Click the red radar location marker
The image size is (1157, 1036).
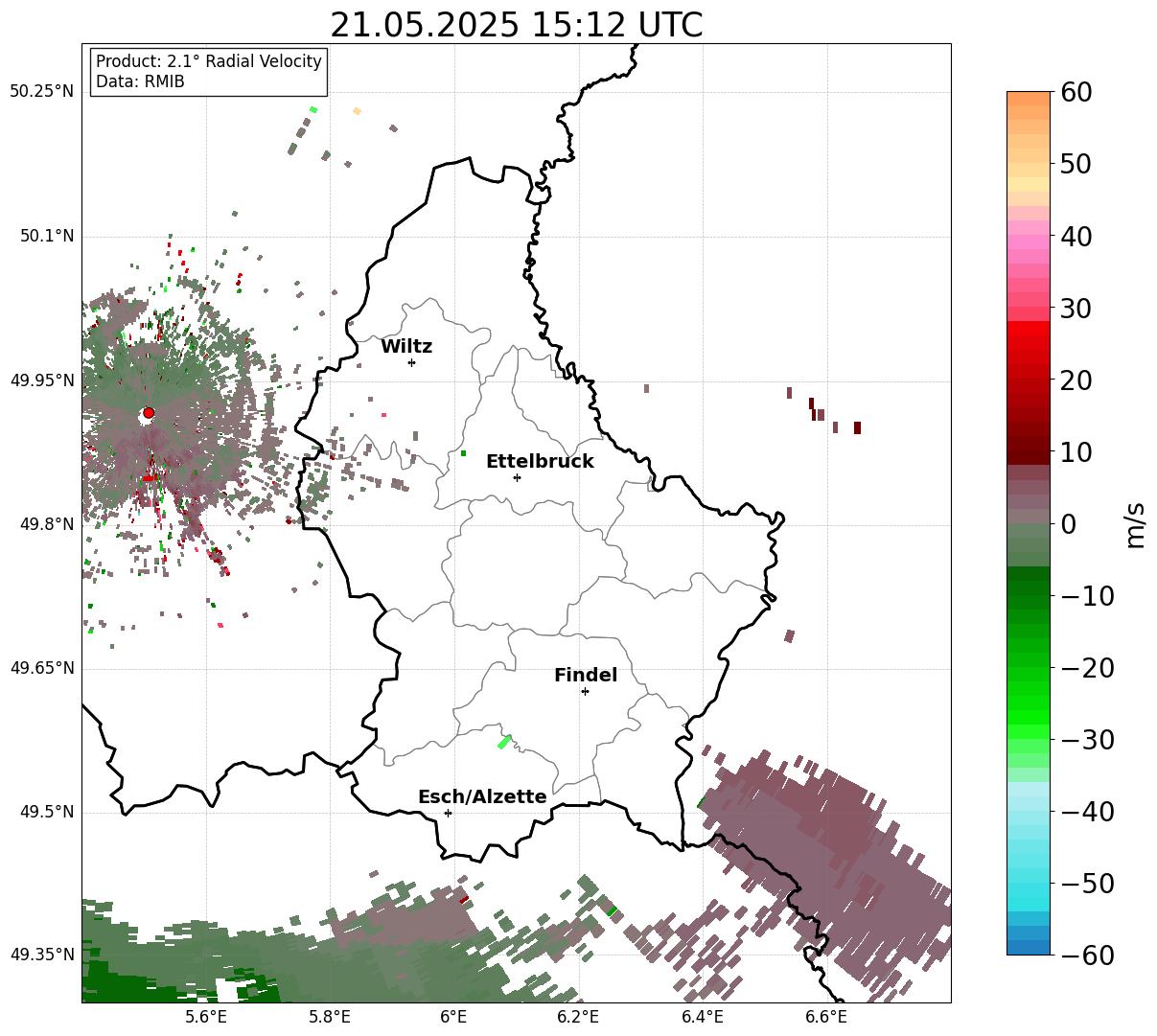coord(149,413)
